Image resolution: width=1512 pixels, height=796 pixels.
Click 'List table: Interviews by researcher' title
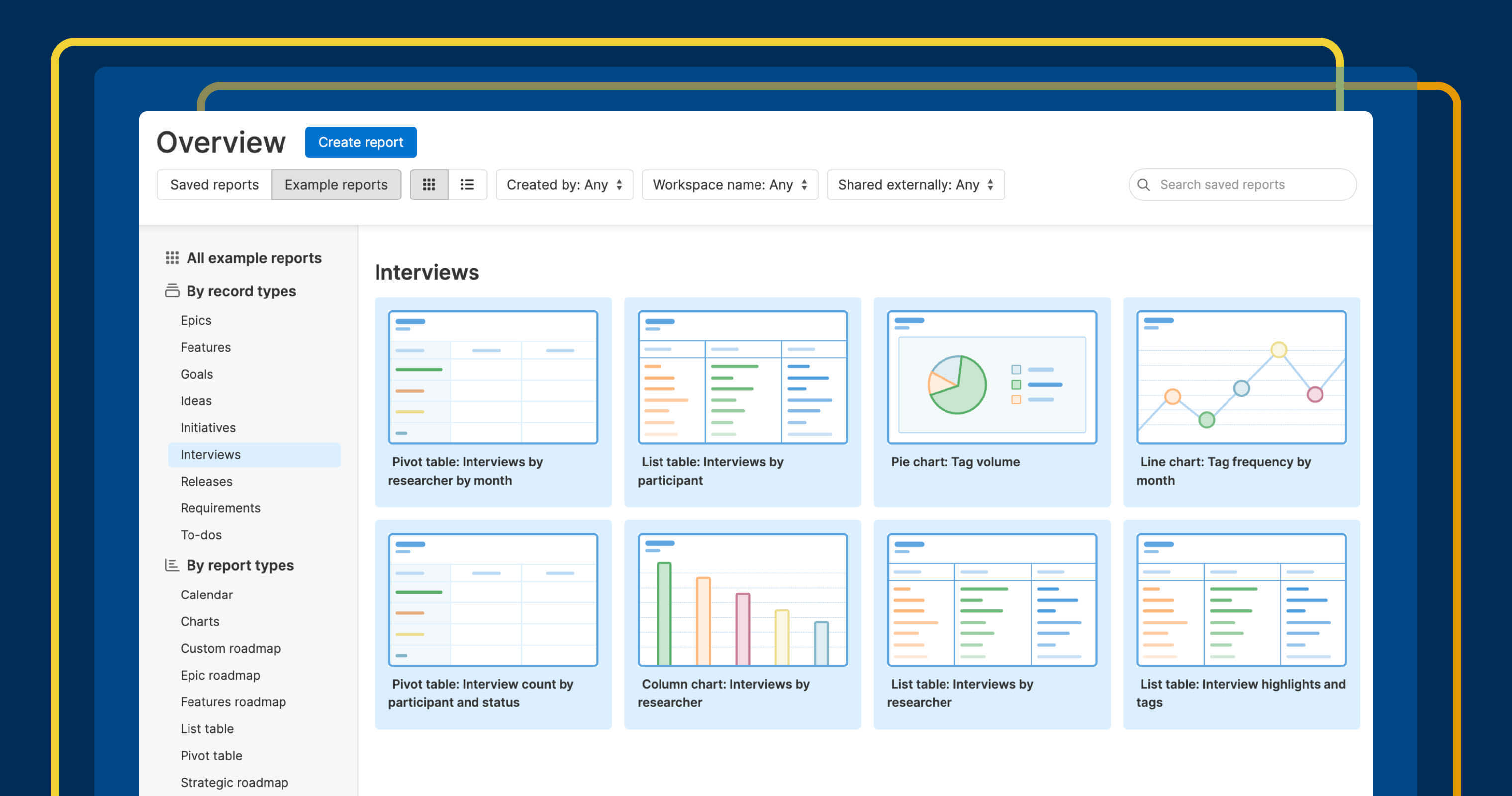(960, 693)
